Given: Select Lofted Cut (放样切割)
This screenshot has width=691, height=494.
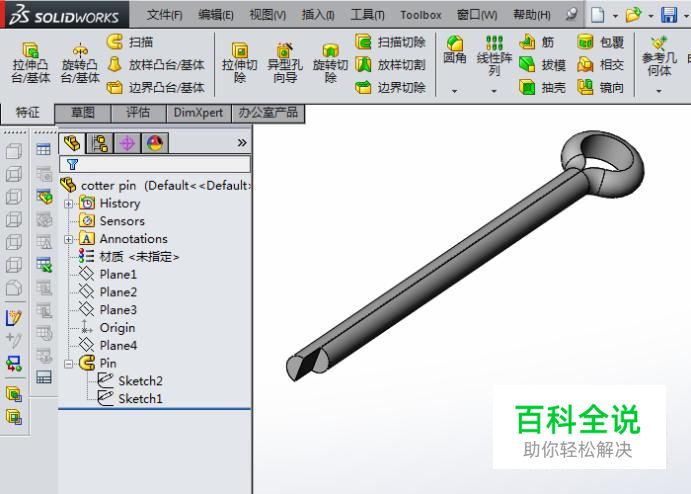Looking at the screenshot, I should tap(390, 65).
